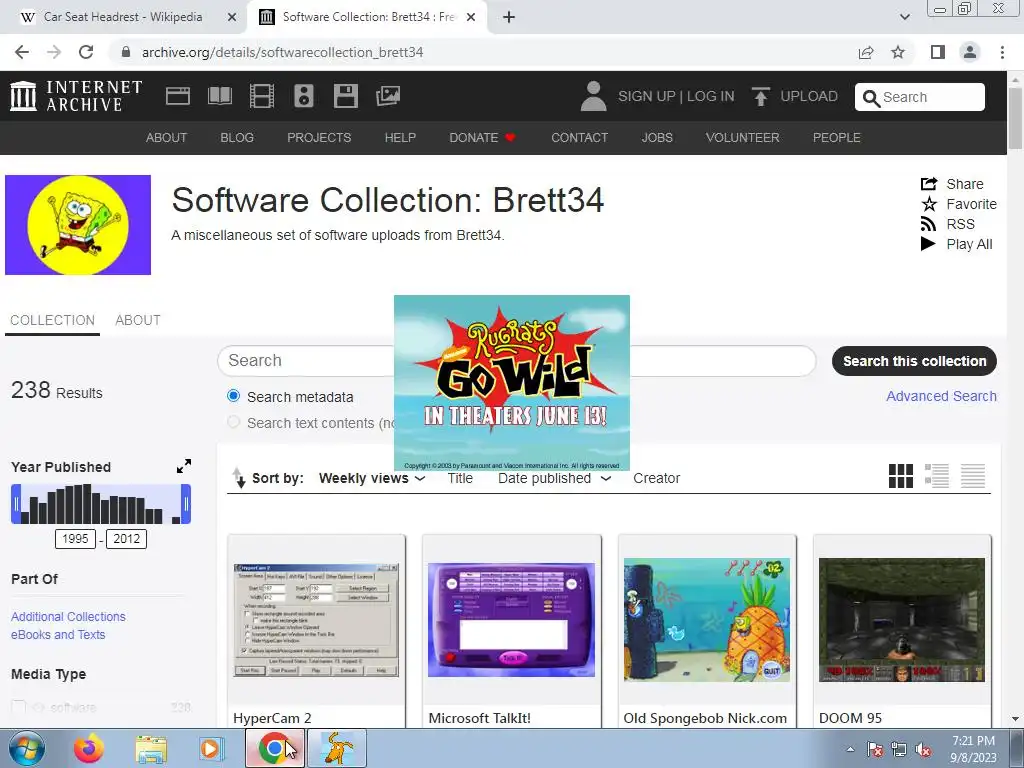Click the page vertical scrollbar

coord(1015,118)
